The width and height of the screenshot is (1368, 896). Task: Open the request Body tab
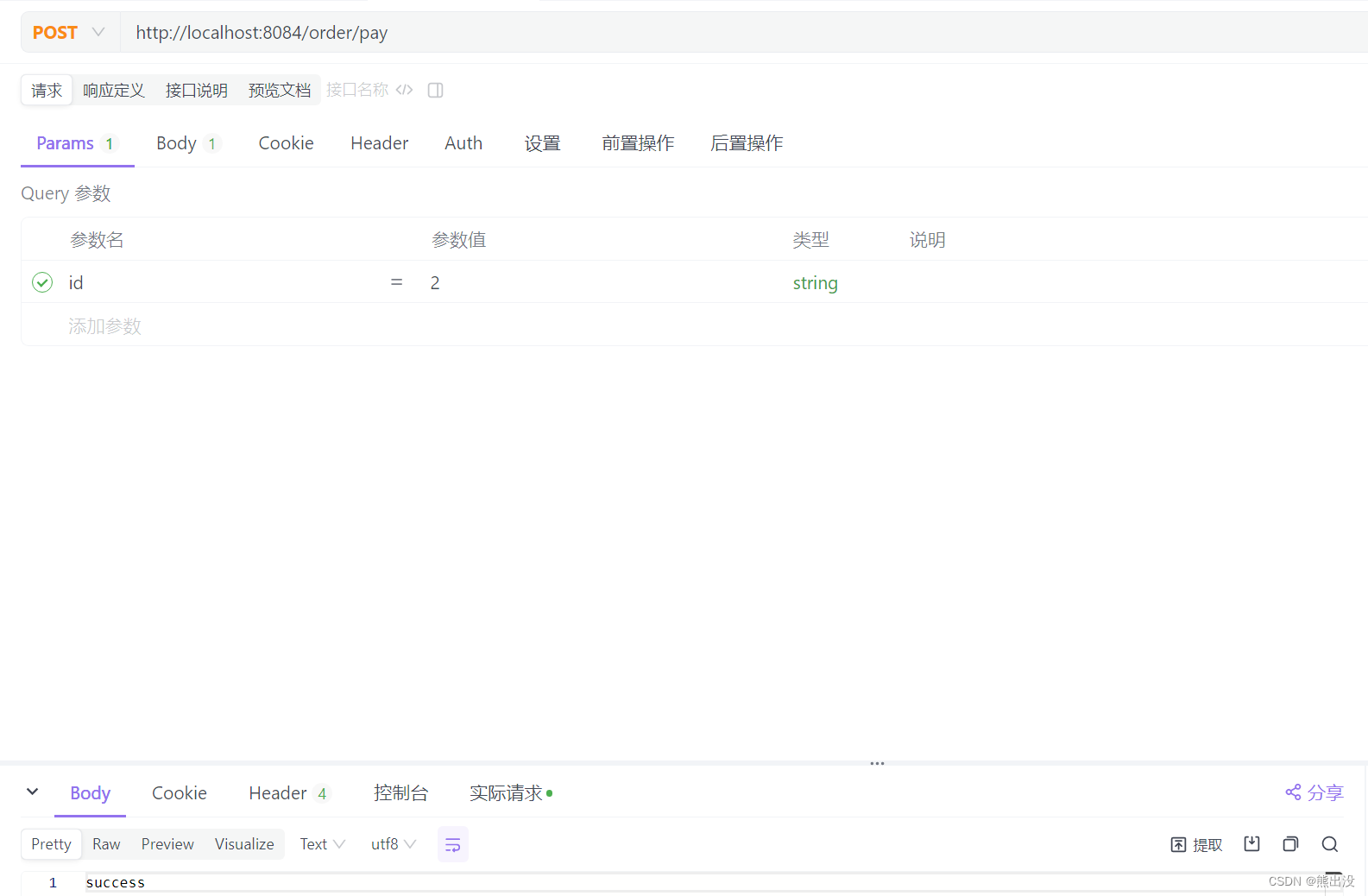[188, 143]
